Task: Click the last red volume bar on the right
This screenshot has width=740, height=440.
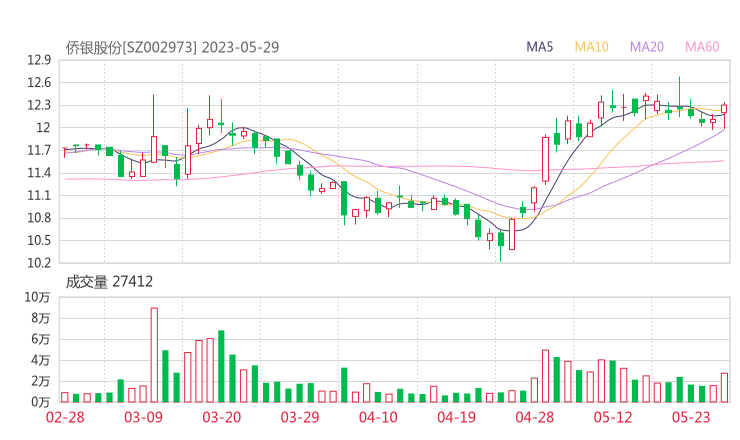Action: click(x=724, y=388)
